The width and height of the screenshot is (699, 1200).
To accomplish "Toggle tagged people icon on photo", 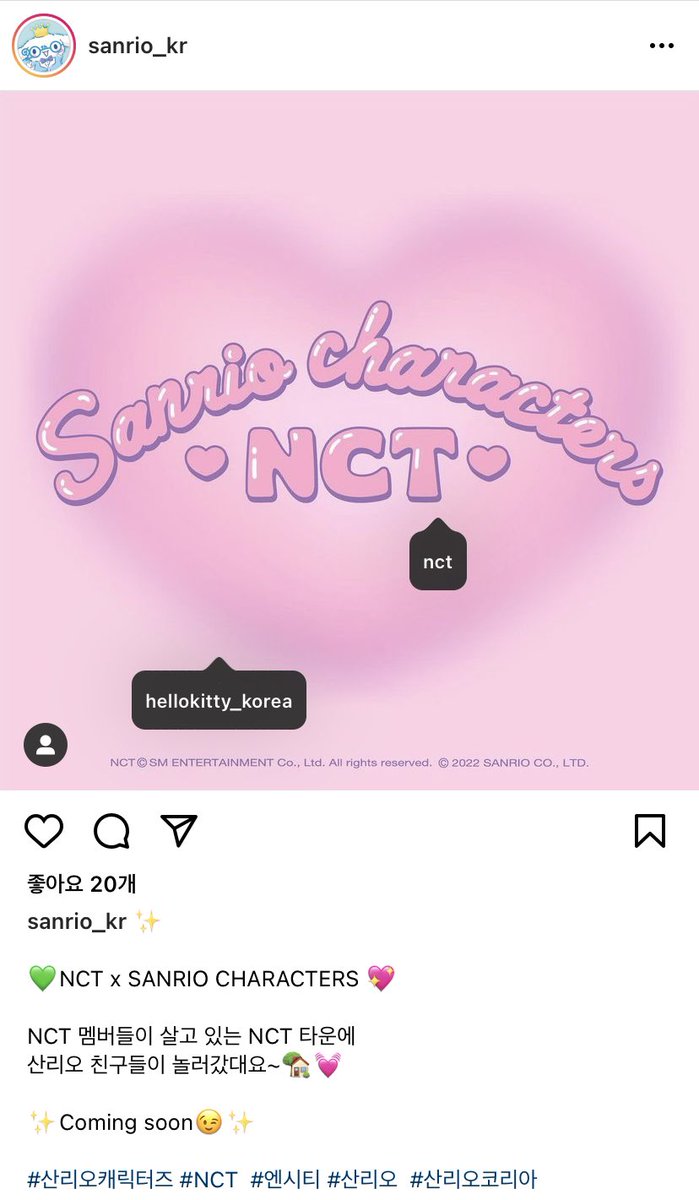I will [x=45, y=744].
